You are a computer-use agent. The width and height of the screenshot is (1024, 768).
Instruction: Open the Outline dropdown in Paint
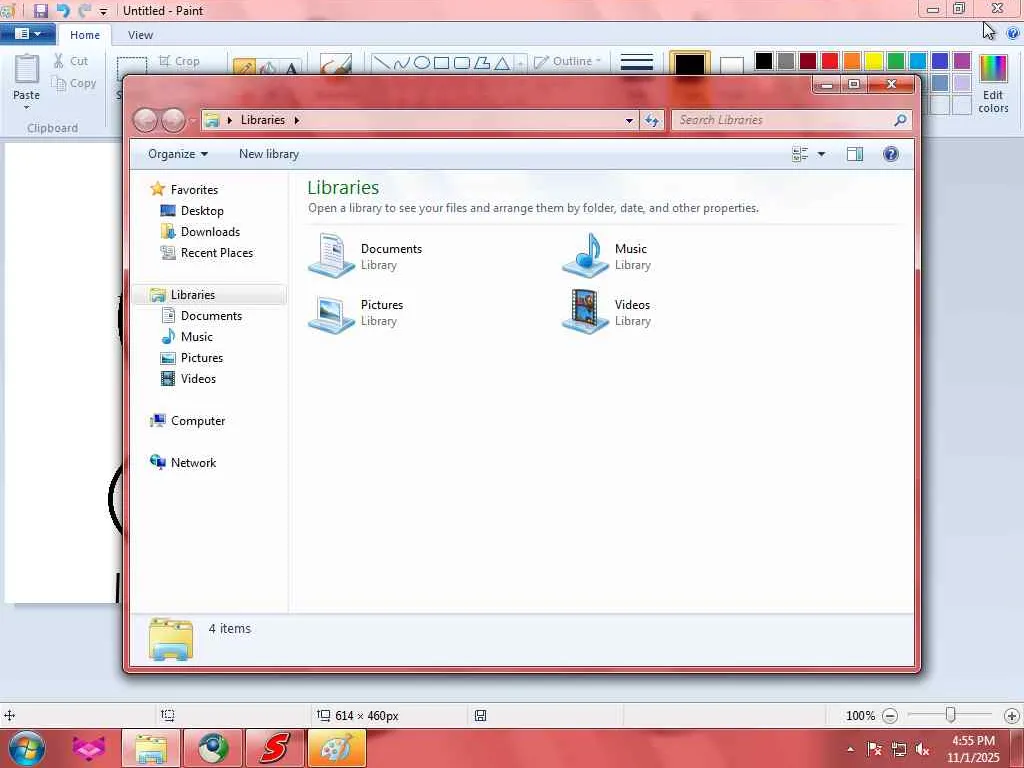[x=567, y=61]
